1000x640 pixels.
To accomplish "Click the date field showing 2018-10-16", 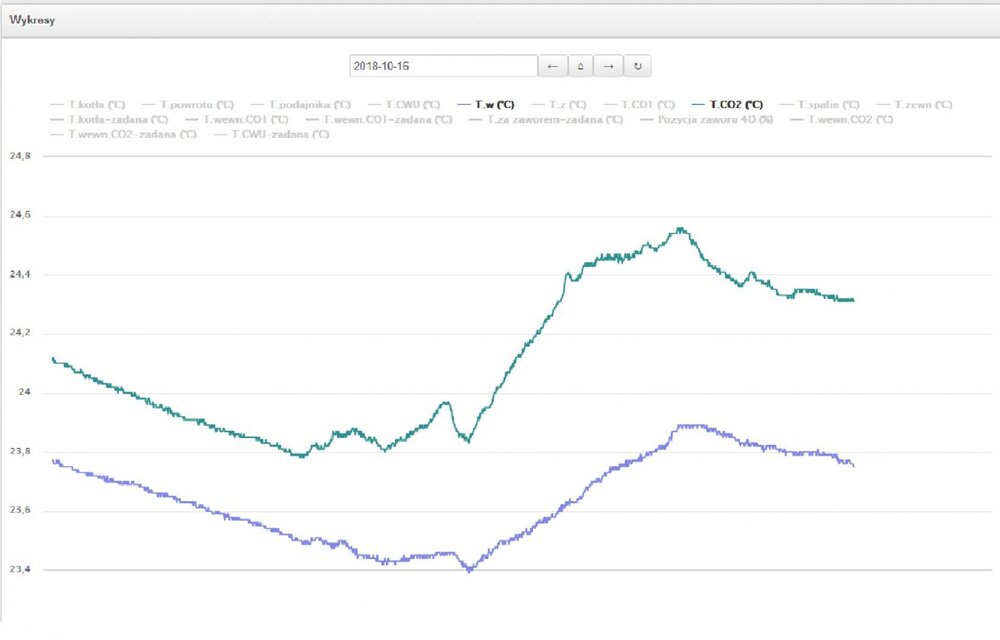I will coord(443,66).
